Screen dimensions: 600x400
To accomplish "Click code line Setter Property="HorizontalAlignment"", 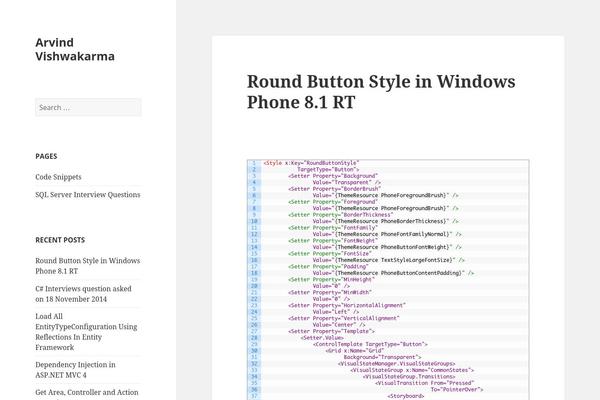I will pos(347,305).
